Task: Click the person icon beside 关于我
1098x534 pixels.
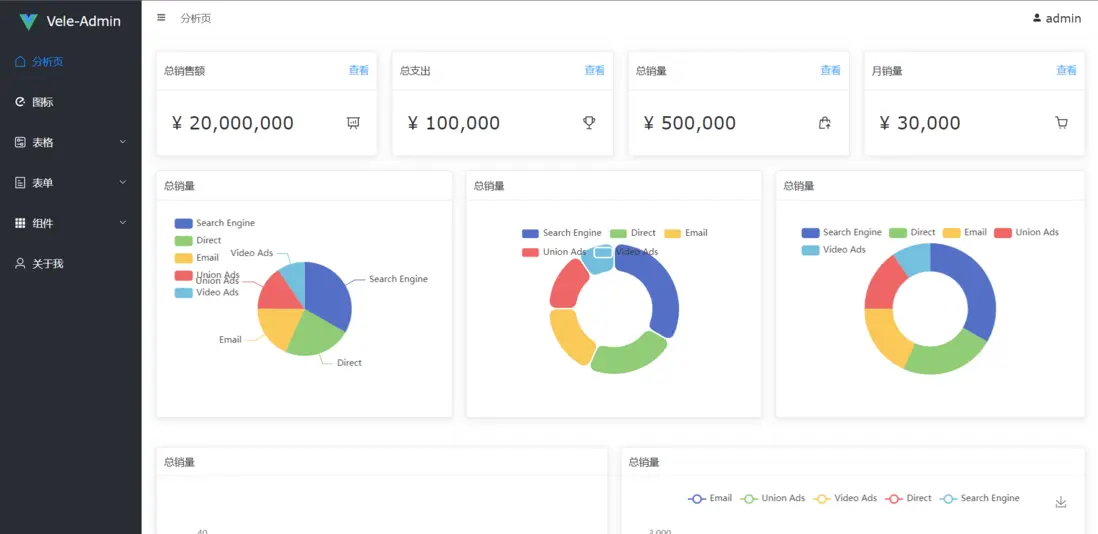Action: [x=20, y=264]
